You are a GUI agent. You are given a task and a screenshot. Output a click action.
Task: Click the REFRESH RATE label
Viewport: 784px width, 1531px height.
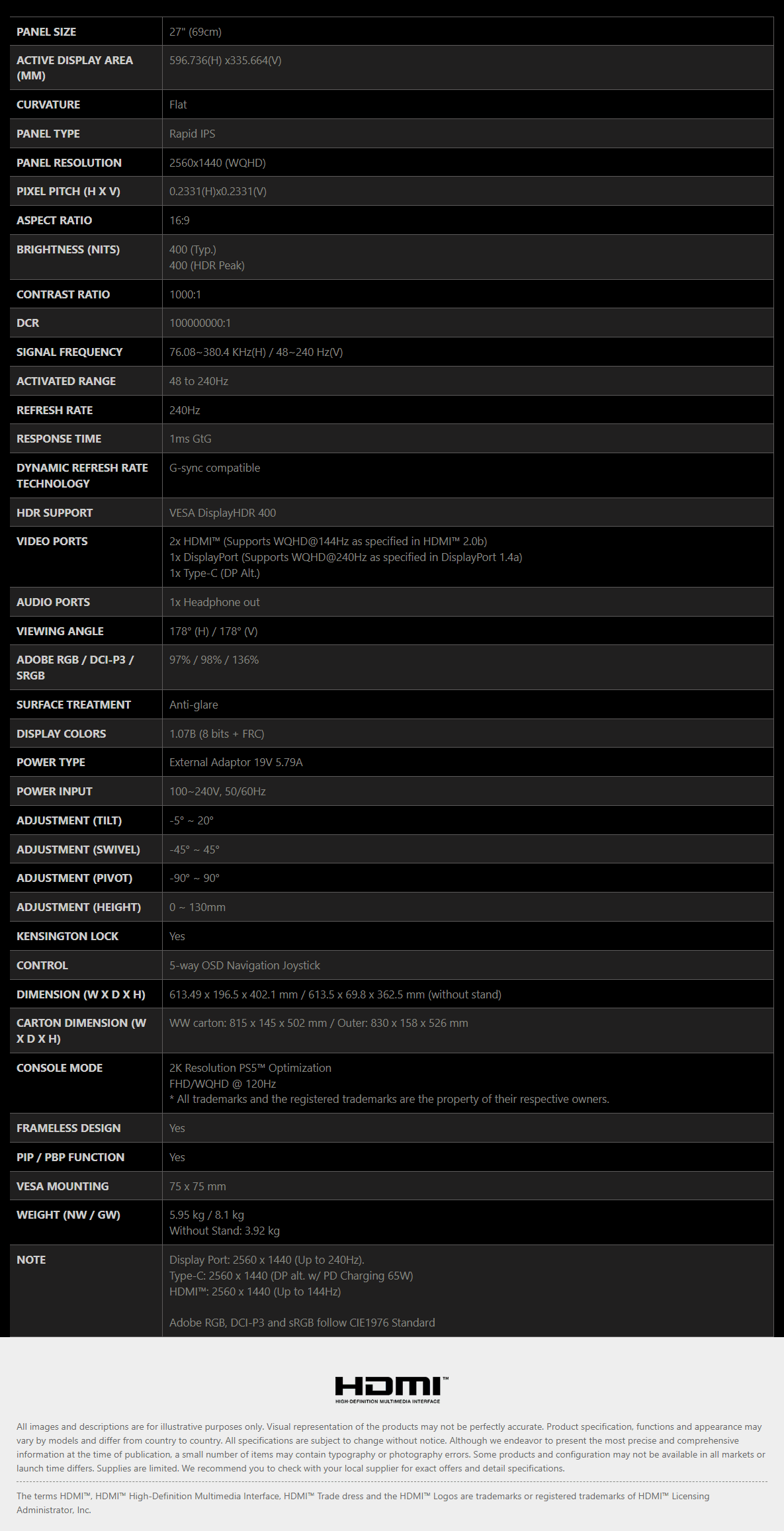pyautogui.click(x=54, y=410)
